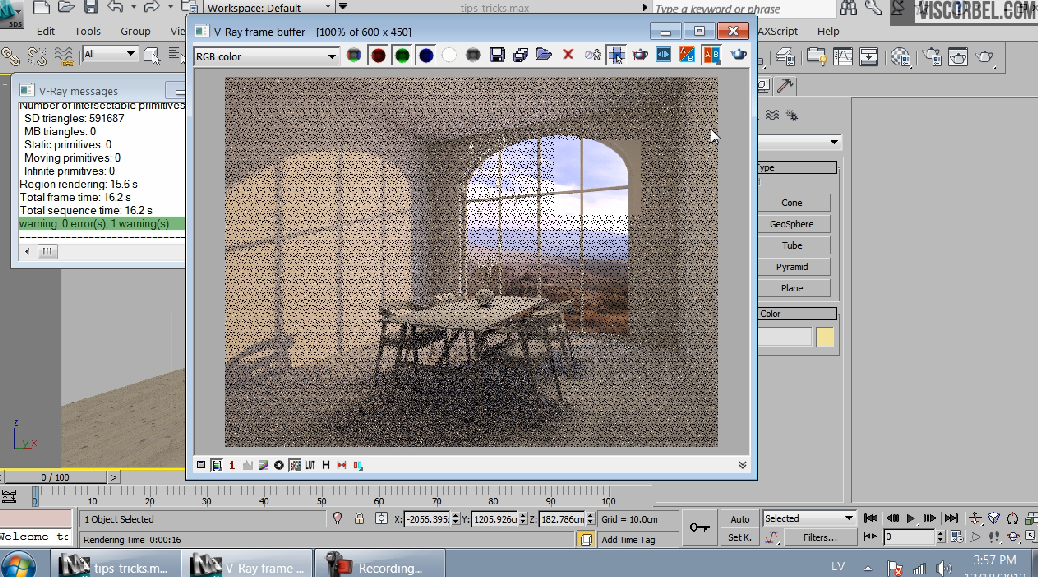This screenshot has height=577, width=1038.
Task: Toggle monochromatic mode gray circle icon
Action: (x=473, y=56)
